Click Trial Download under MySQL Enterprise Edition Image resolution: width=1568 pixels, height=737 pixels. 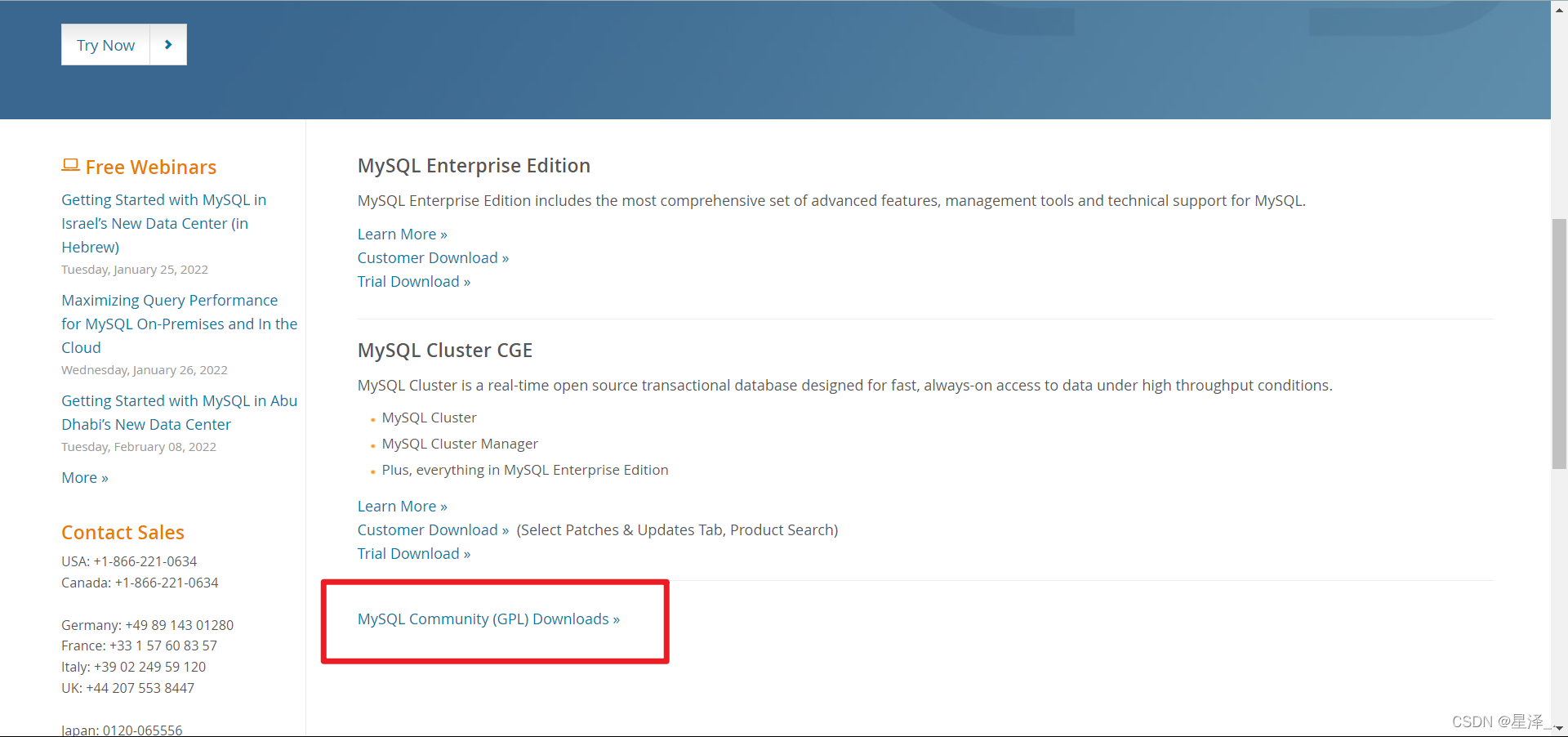pos(413,282)
